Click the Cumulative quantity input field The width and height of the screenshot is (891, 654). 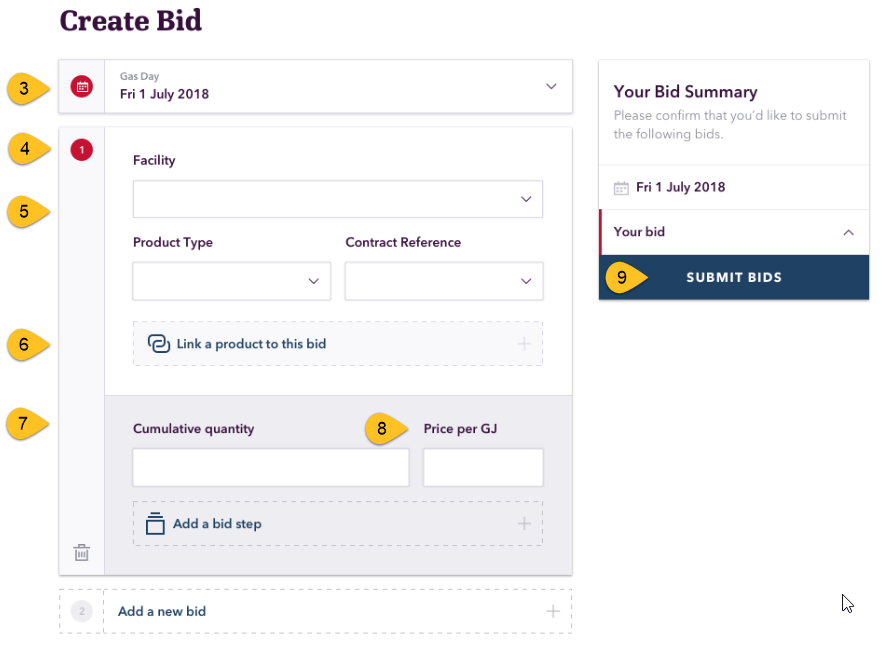coord(270,467)
